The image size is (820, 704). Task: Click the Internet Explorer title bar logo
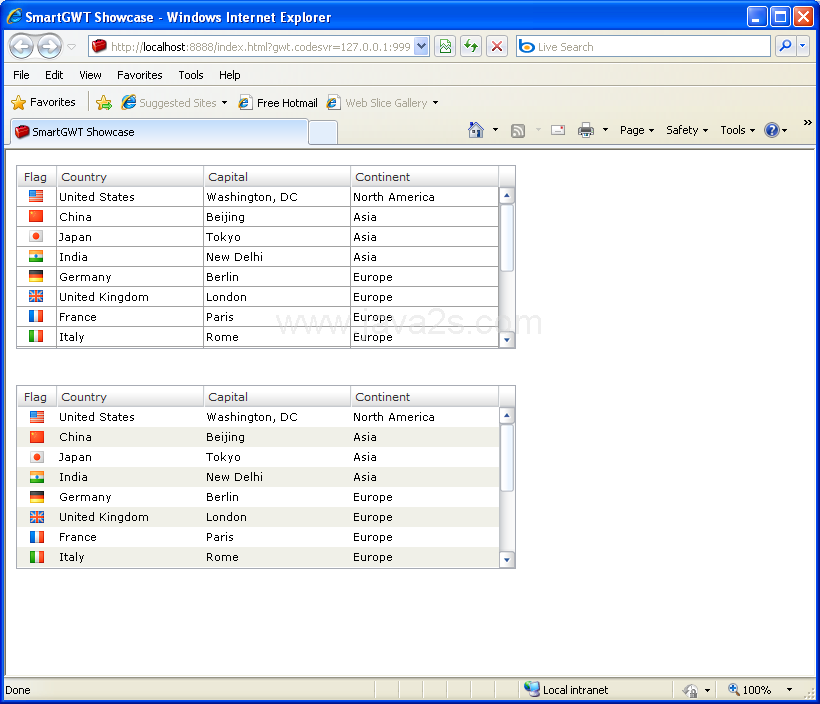[x=14, y=17]
